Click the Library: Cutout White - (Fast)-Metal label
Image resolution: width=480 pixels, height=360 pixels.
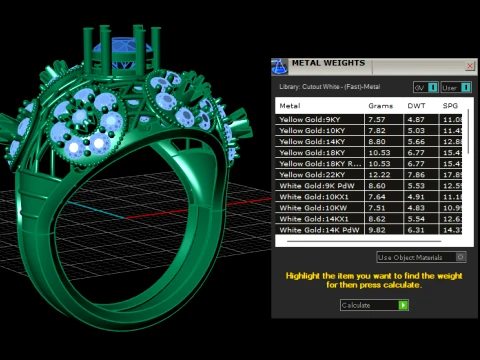(329, 87)
